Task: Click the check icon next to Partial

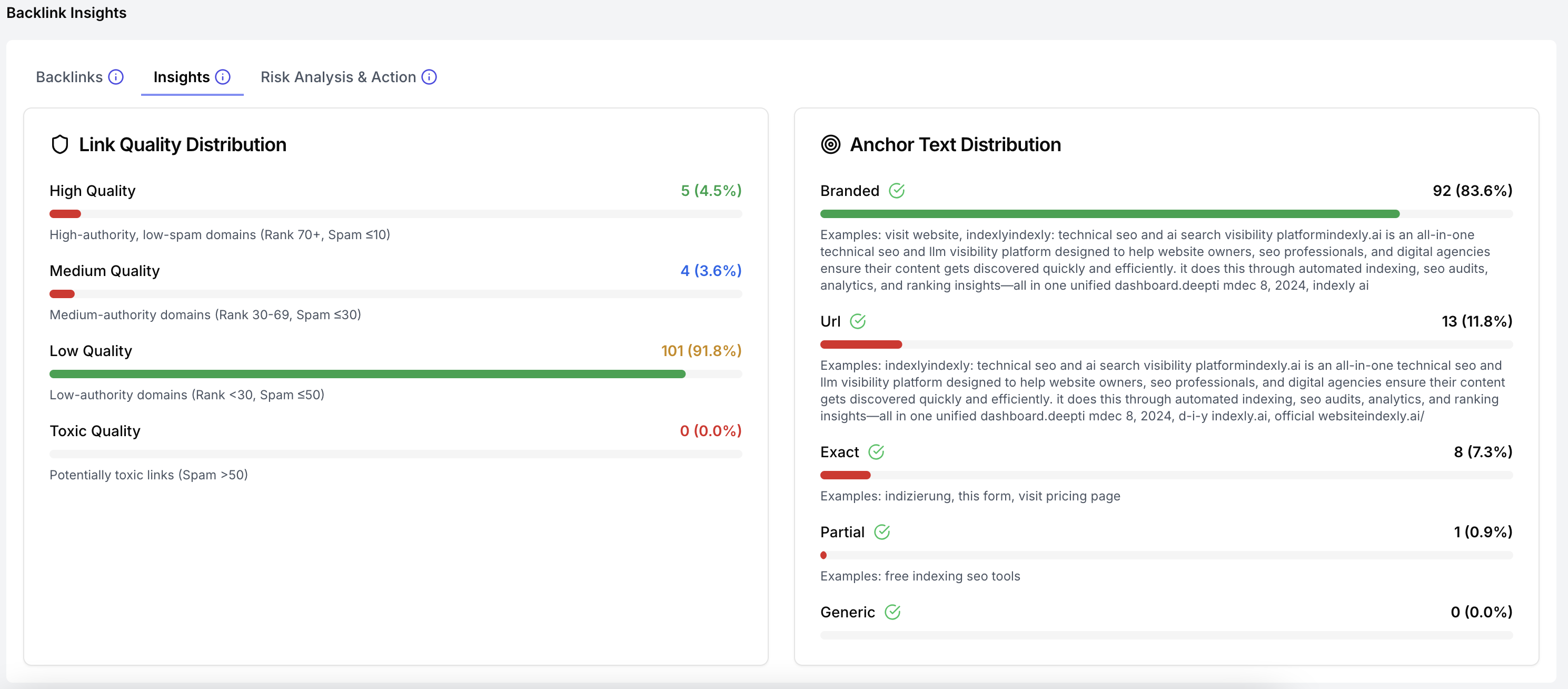Action: (x=882, y=532)
